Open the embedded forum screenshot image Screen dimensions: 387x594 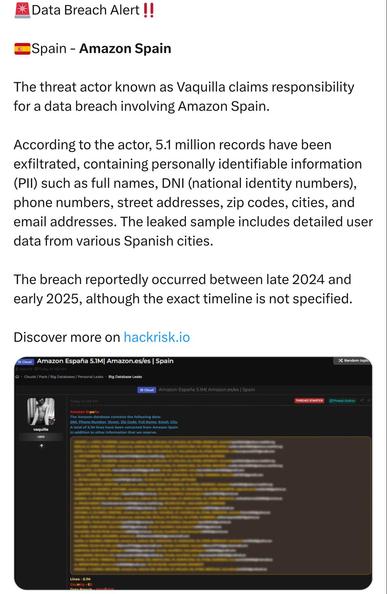[193, 473]
